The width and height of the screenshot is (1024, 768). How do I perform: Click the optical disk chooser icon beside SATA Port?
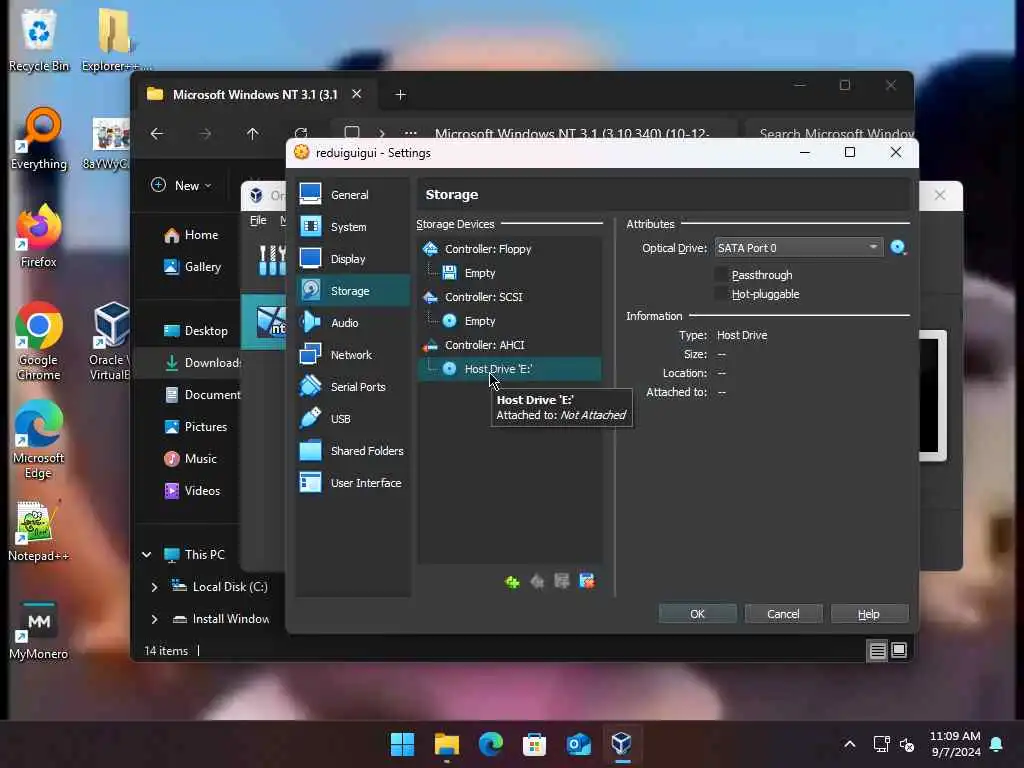(x=899, y=248)
